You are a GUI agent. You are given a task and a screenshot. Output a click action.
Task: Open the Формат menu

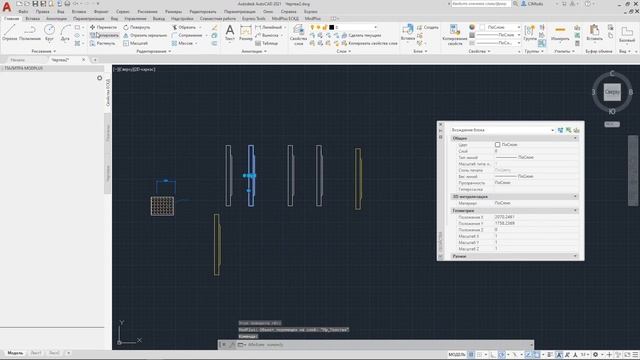click(101, 11)
